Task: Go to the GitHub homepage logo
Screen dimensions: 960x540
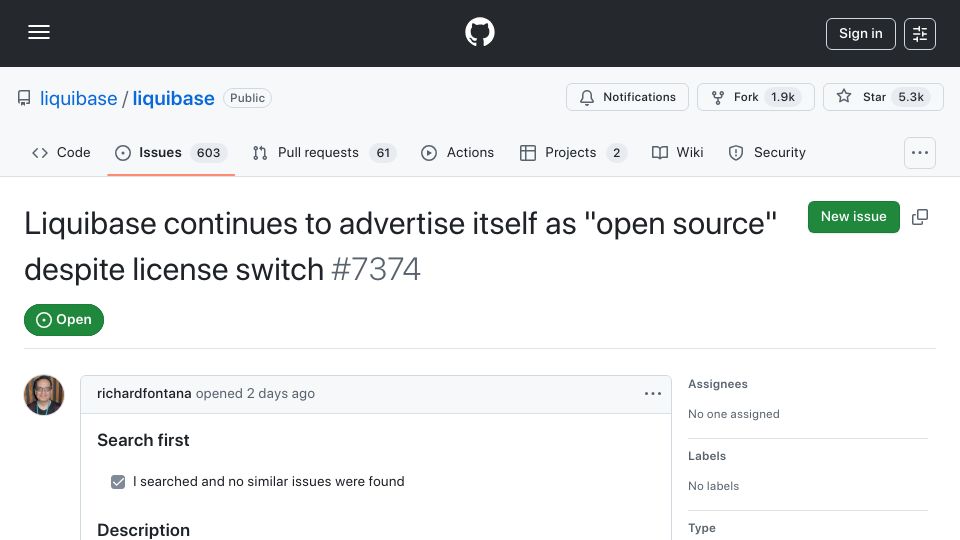Action: 479,32
